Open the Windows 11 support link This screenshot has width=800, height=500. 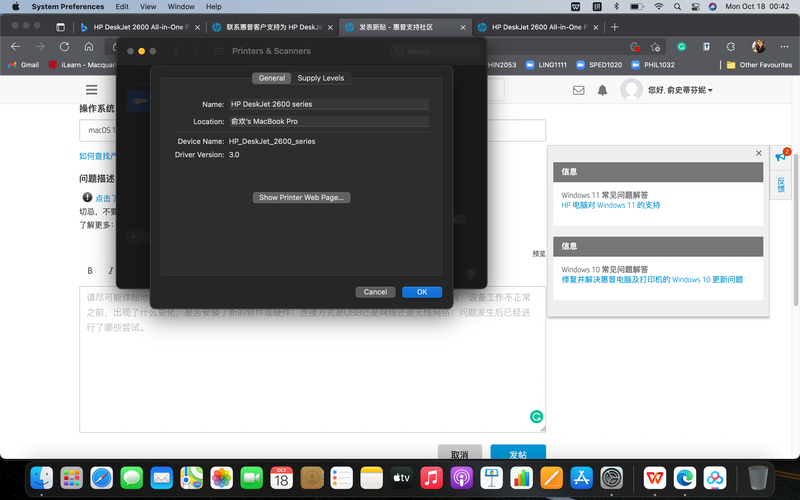pyautogui.click(x=610, y=205)
